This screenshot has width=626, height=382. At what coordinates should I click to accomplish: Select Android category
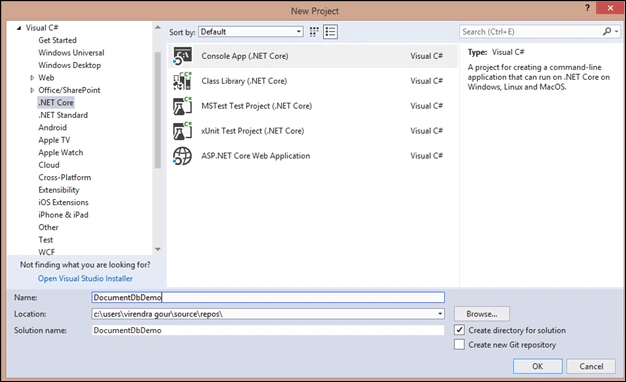point(52,127)
